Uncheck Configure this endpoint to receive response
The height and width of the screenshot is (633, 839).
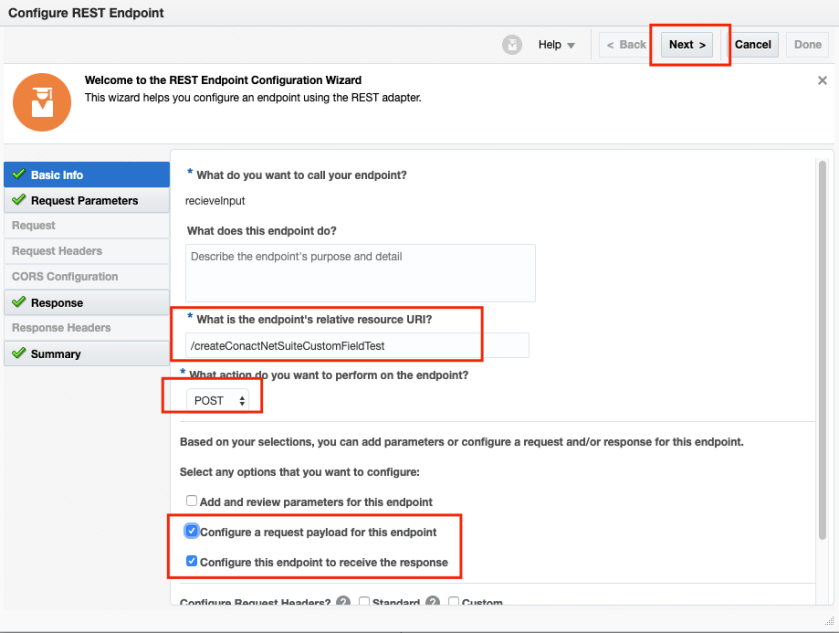click(191, 562)
